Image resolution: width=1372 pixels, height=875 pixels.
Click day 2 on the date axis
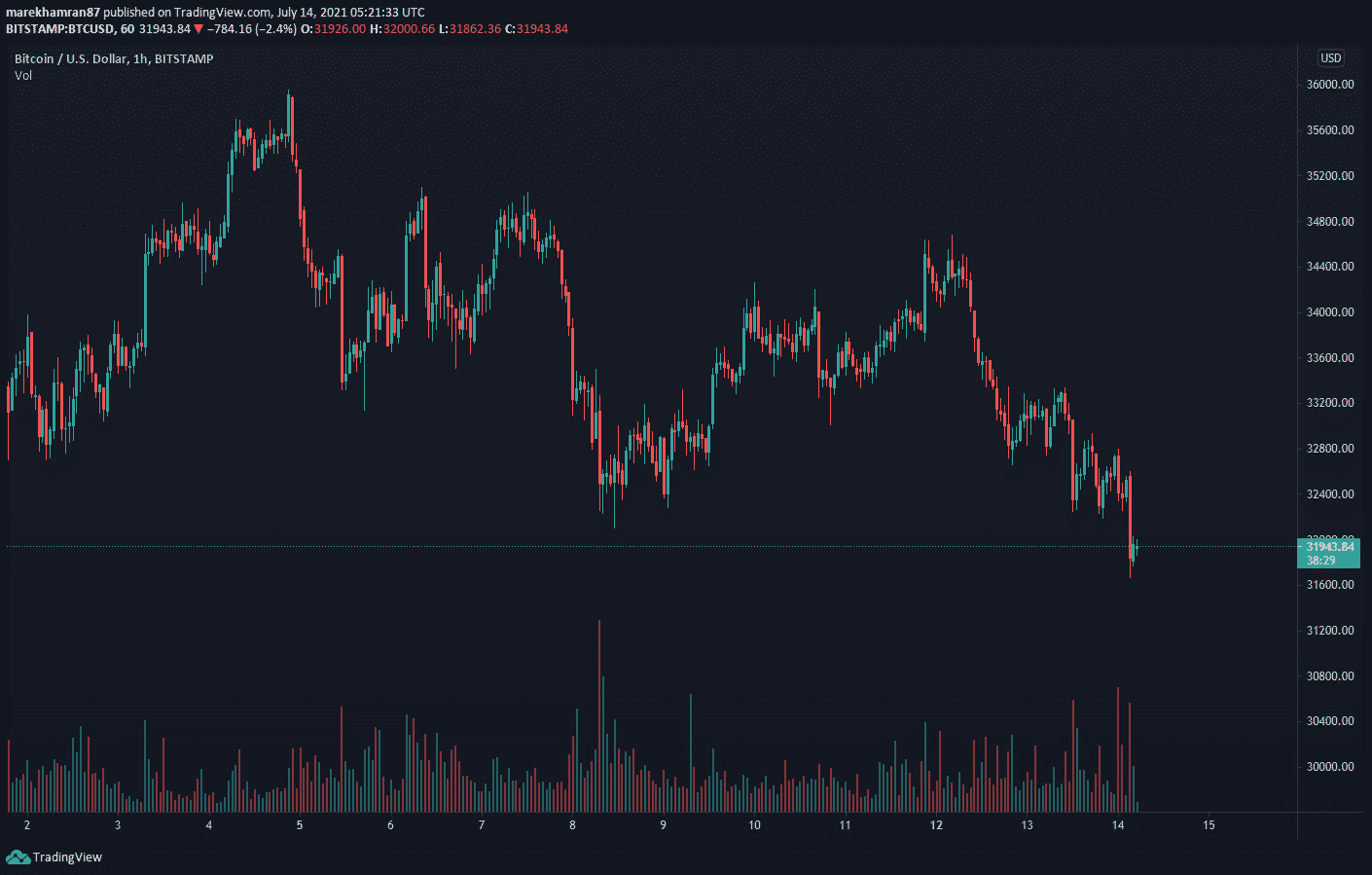coord(27,825)
